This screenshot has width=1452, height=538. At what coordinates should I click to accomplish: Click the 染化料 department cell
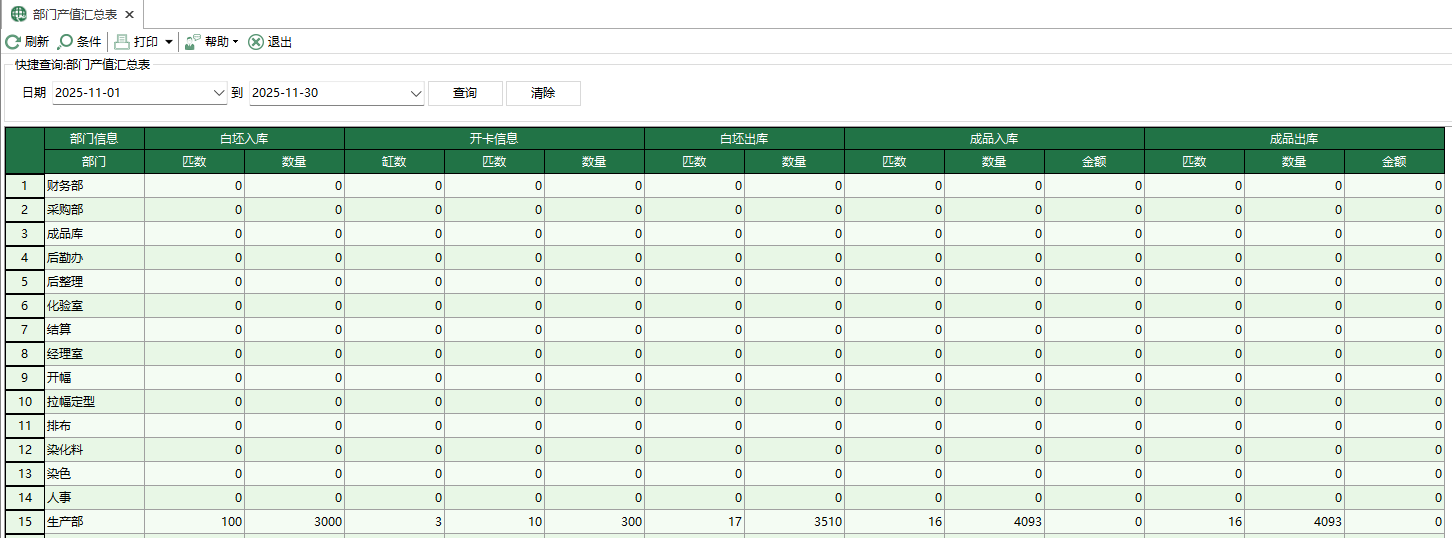[94, 450]
